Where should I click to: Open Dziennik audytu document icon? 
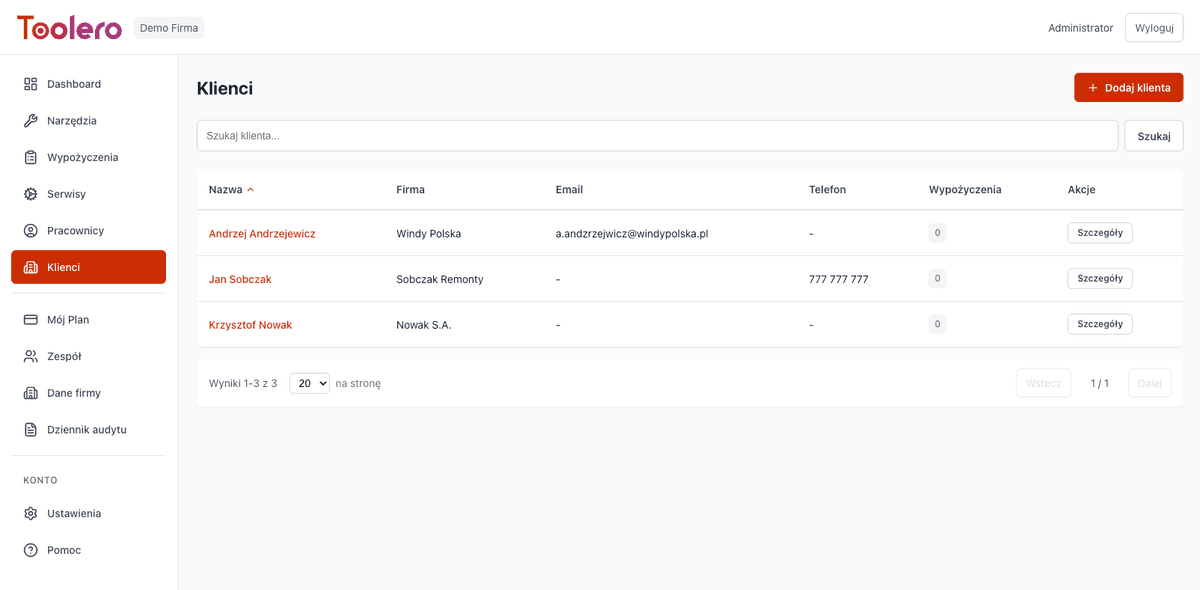30,429
